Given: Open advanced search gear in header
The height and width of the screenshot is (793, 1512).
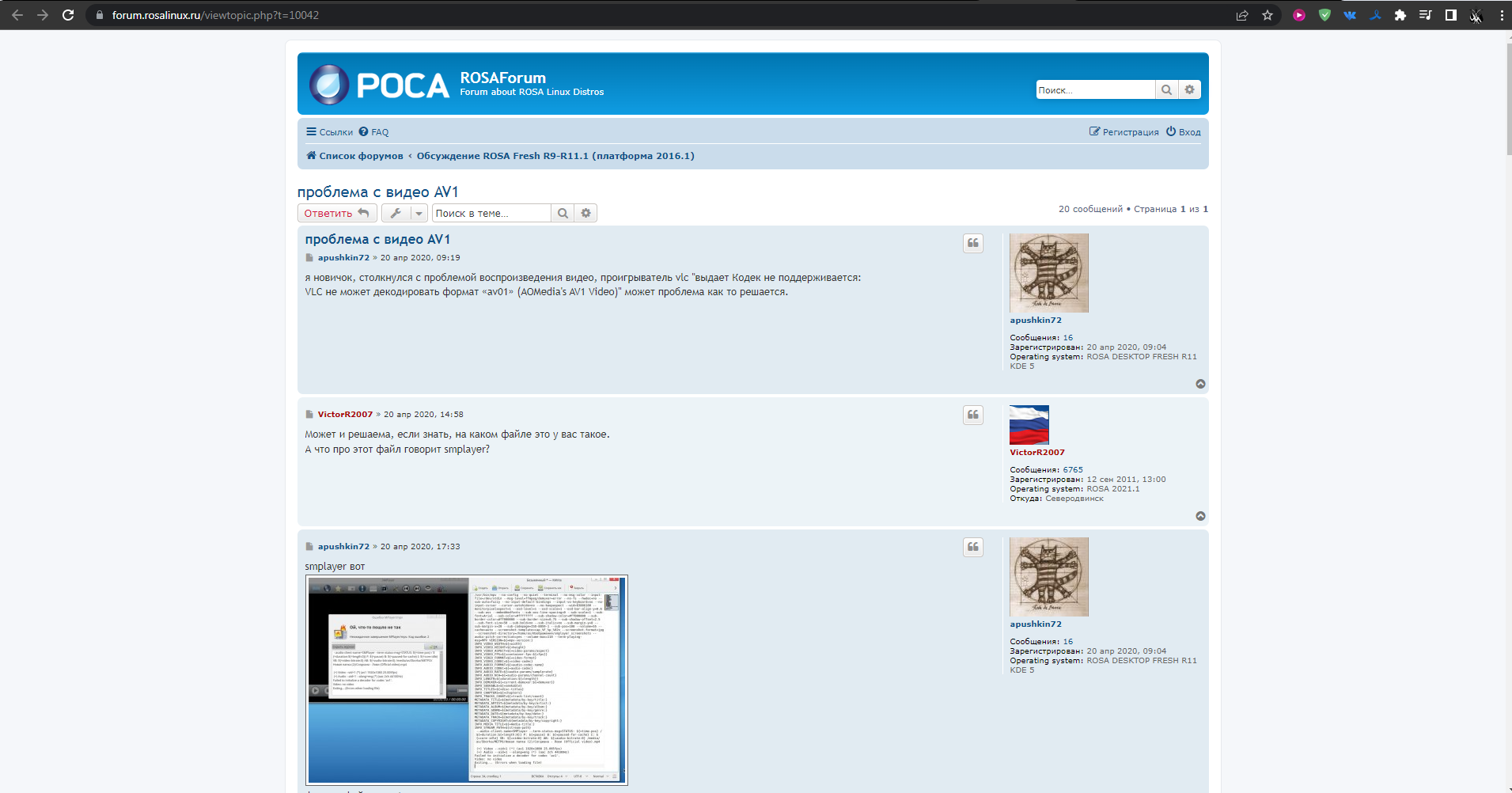Looking at the screenshot, I should click(1189, 90).
